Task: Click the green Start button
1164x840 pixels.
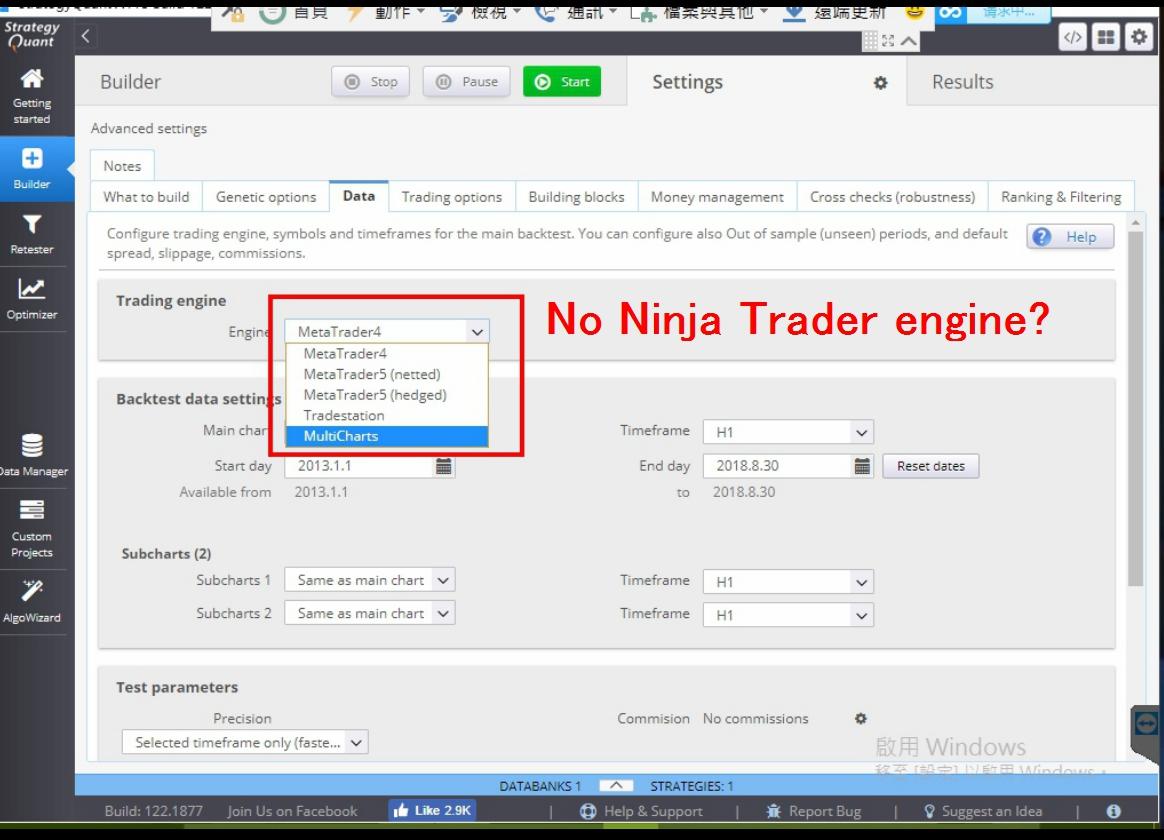Action: click(562, 82)
